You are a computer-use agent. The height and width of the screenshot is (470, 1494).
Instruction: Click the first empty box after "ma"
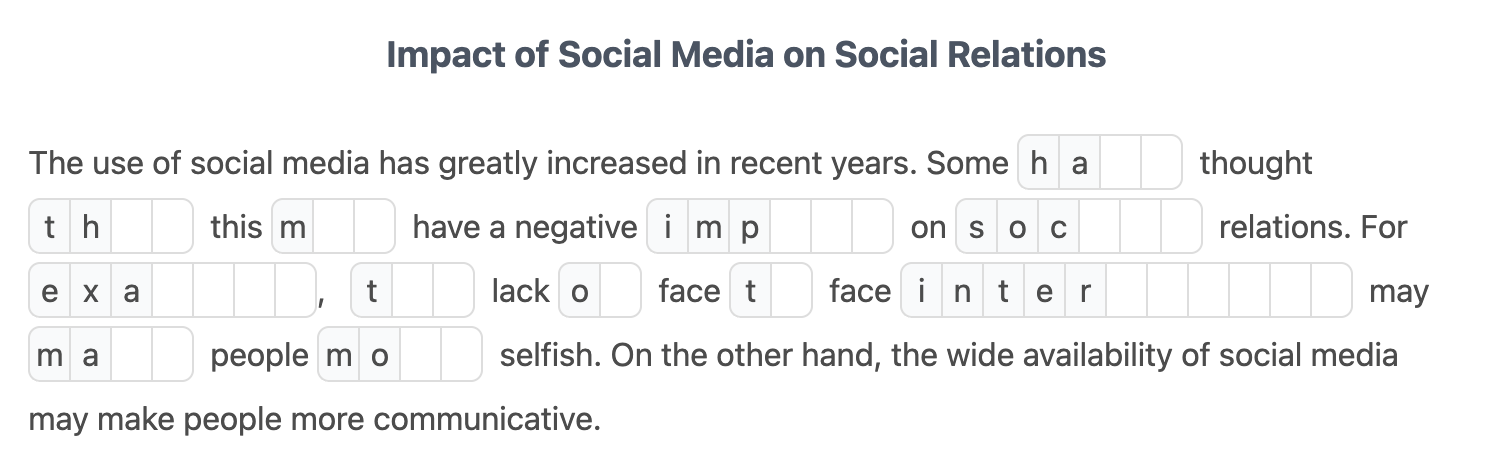pyautogui.click(x=132, y=355)
